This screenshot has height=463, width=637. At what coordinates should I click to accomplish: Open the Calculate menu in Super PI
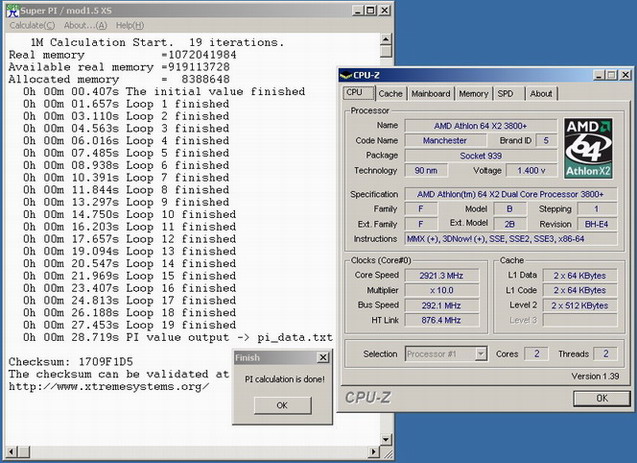pyautogui.click(x=32, y=25)
